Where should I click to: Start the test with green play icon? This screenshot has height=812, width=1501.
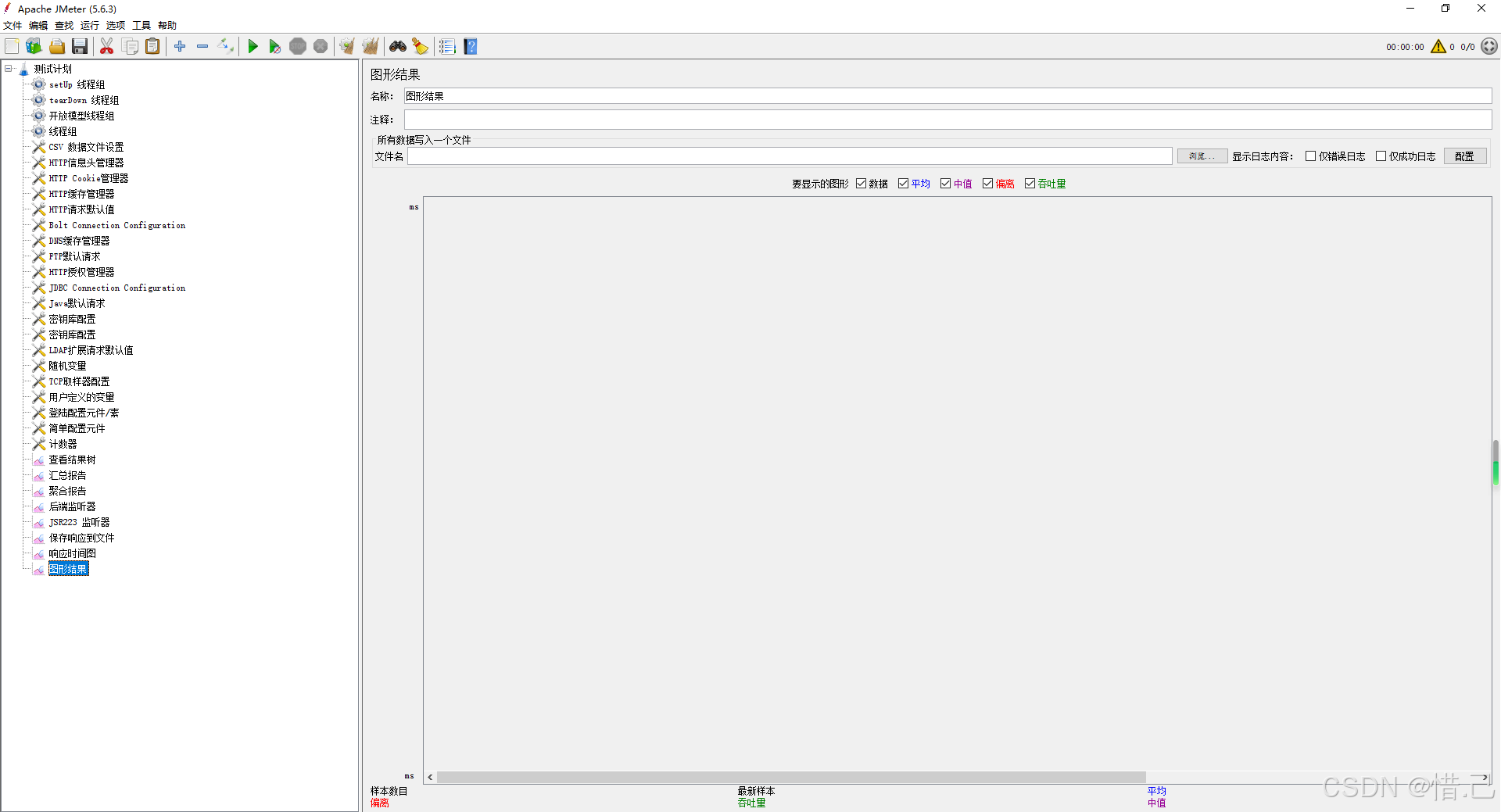coord(253,47)
